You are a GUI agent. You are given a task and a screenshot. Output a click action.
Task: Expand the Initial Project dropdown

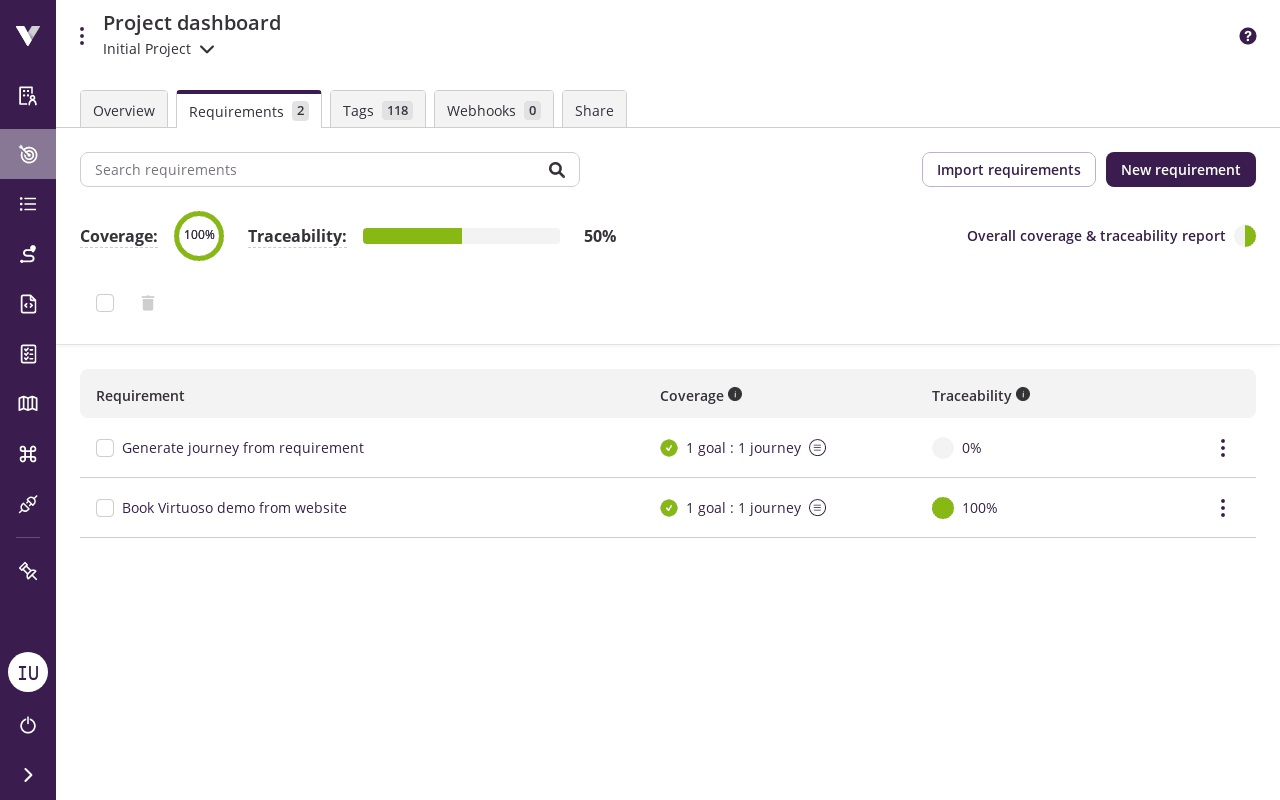(x=206, y=48)
